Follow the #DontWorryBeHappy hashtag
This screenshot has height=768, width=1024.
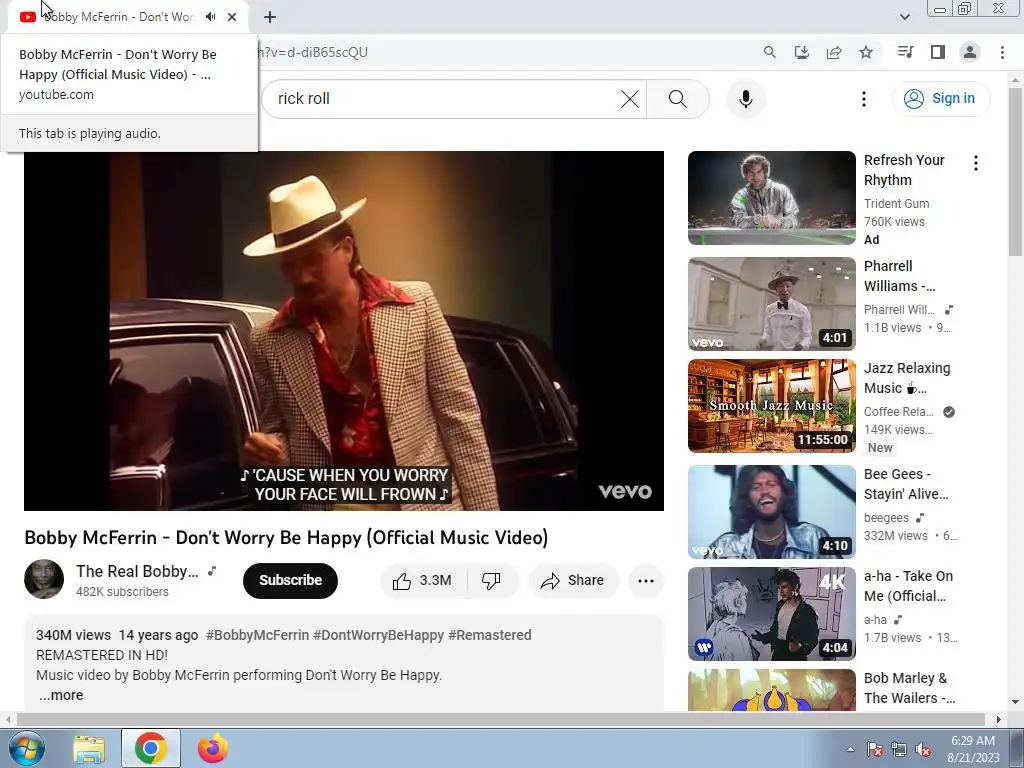pyautogui.click(x=379, y=635)
